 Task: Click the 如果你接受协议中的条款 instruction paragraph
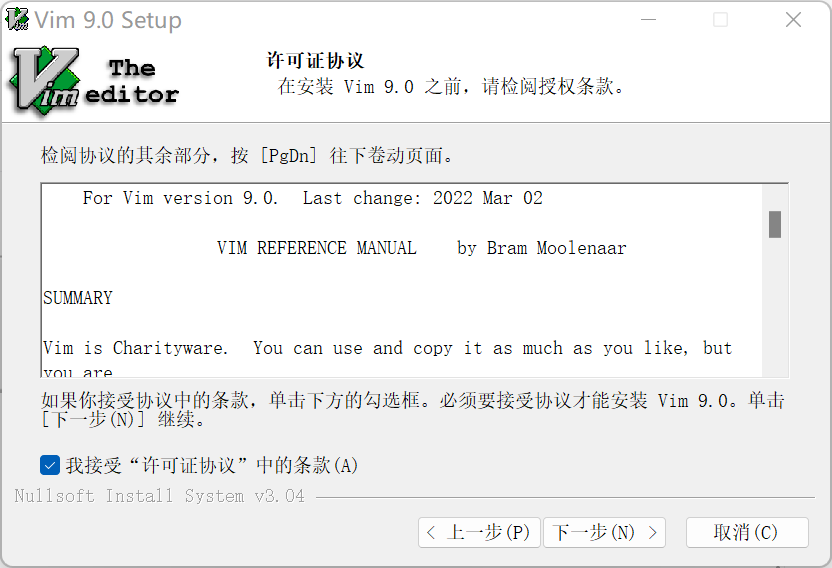click(412, 409)
